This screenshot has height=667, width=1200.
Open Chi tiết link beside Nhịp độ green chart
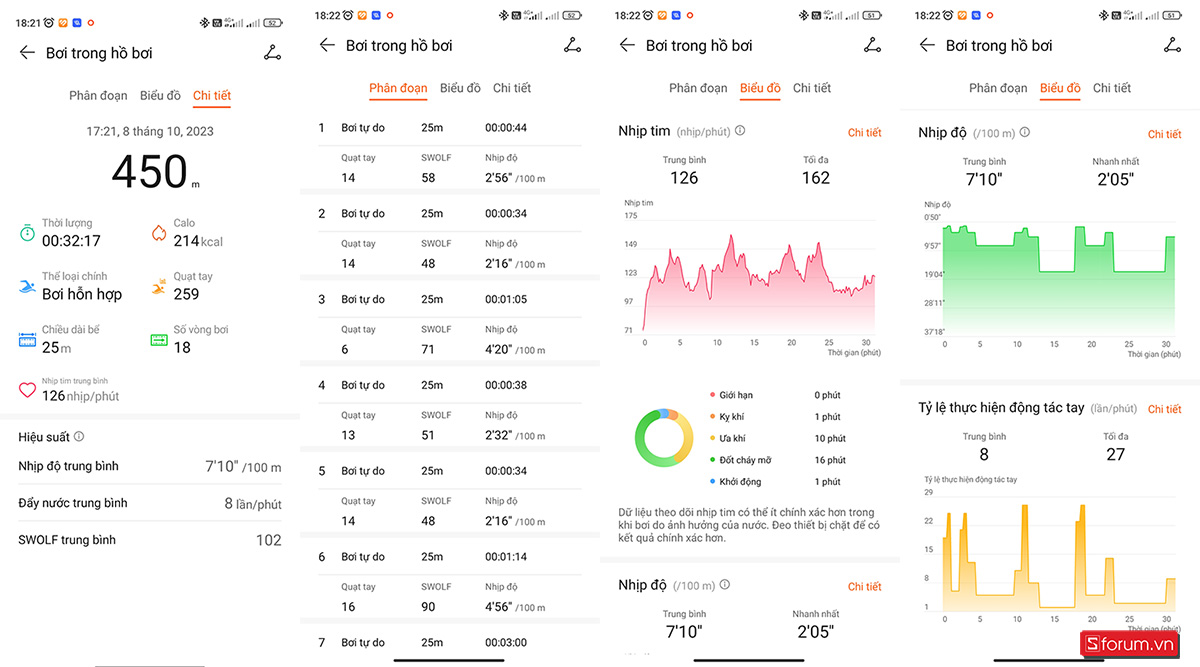coord(1164,134)
